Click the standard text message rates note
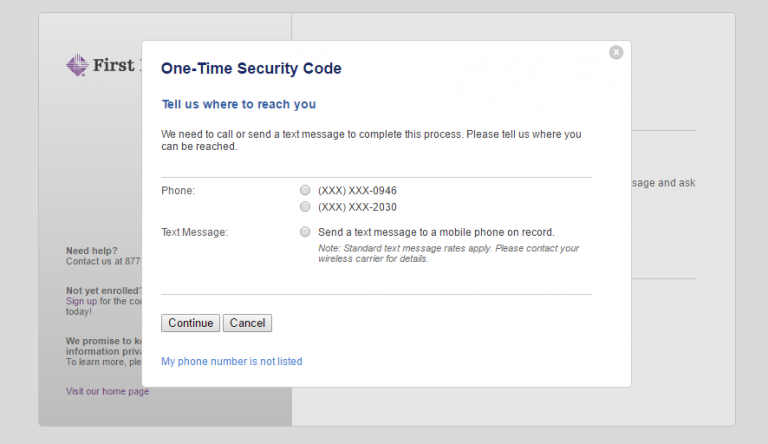 tap(448, 253)
